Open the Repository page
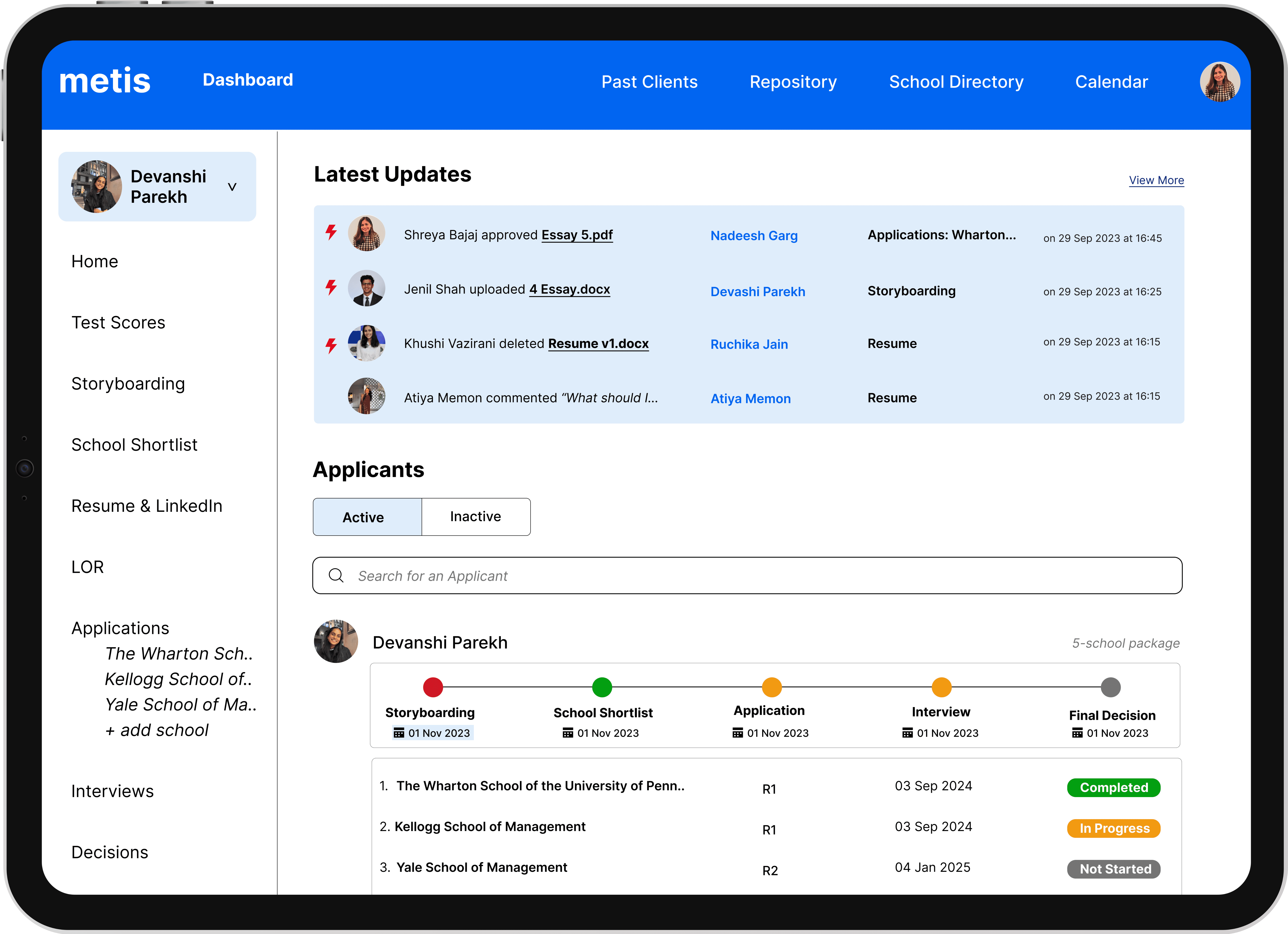This screenshot has height=934, width=1288. click(793, 82)
